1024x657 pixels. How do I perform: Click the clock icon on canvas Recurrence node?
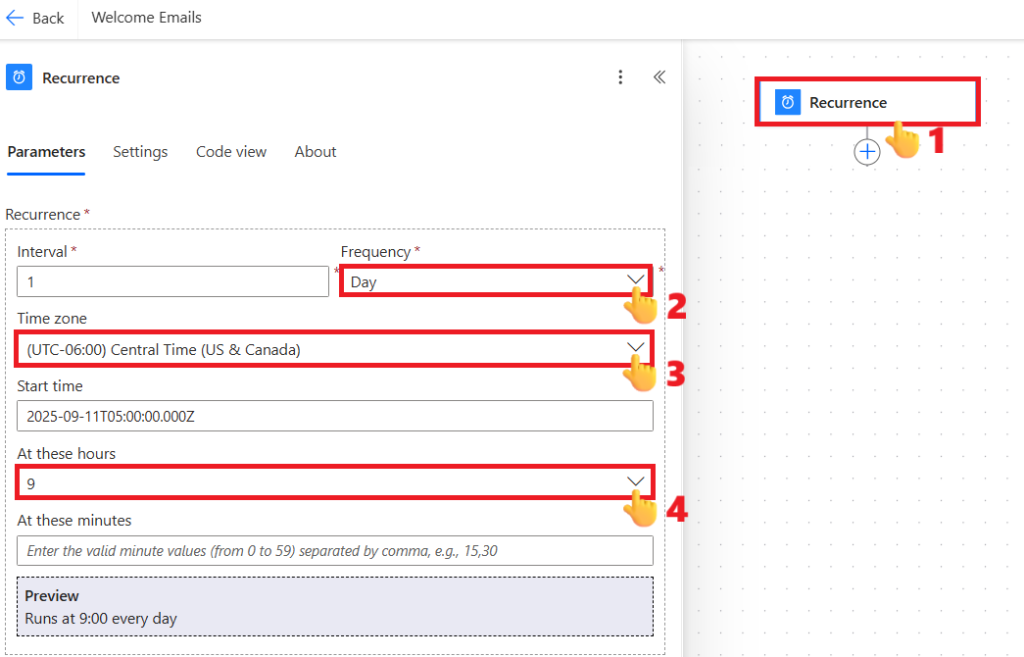(x=788, y=102)
